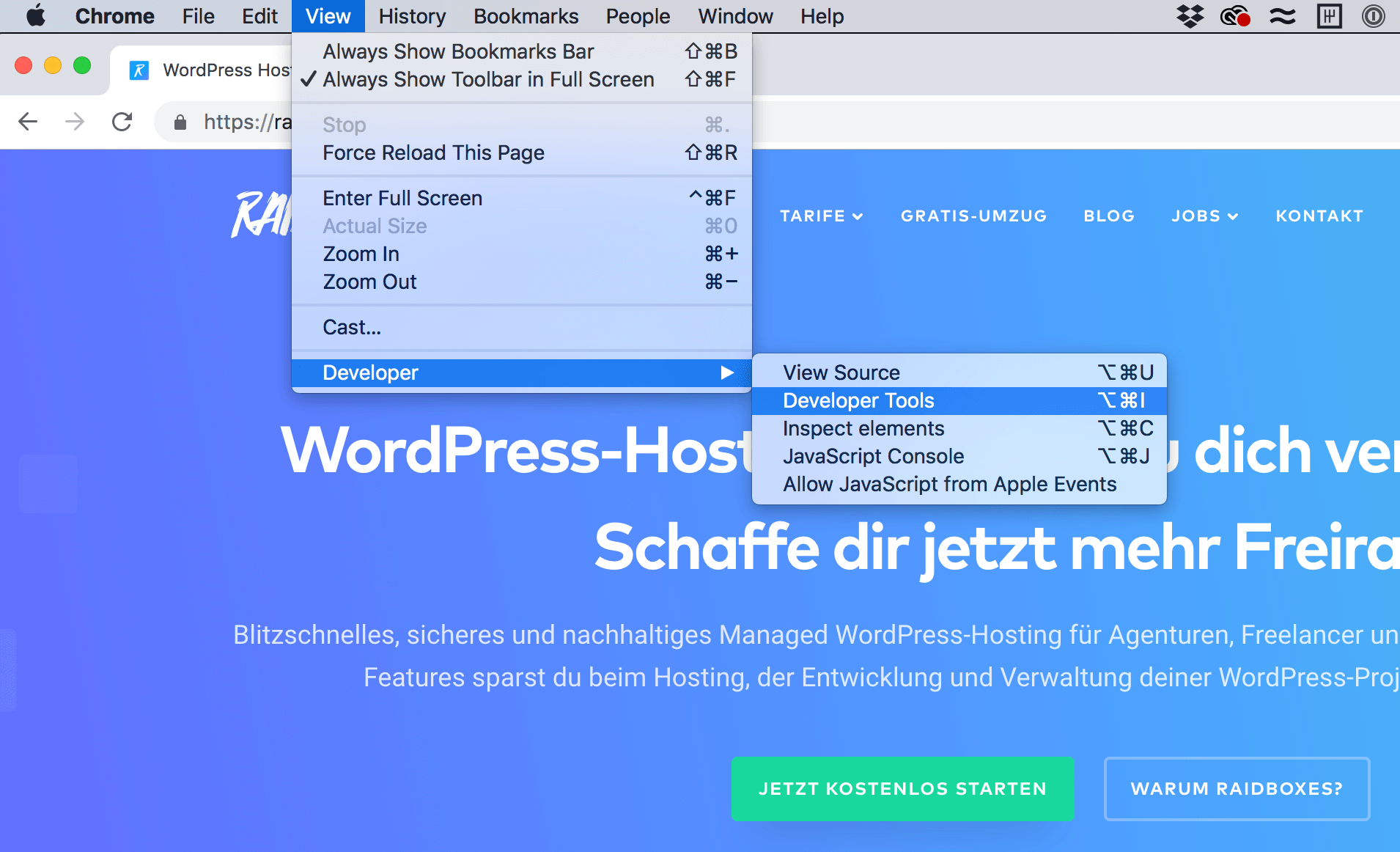Select Developer Tools from the submenu
This screenshot has width=1400, height=852.
858,400
